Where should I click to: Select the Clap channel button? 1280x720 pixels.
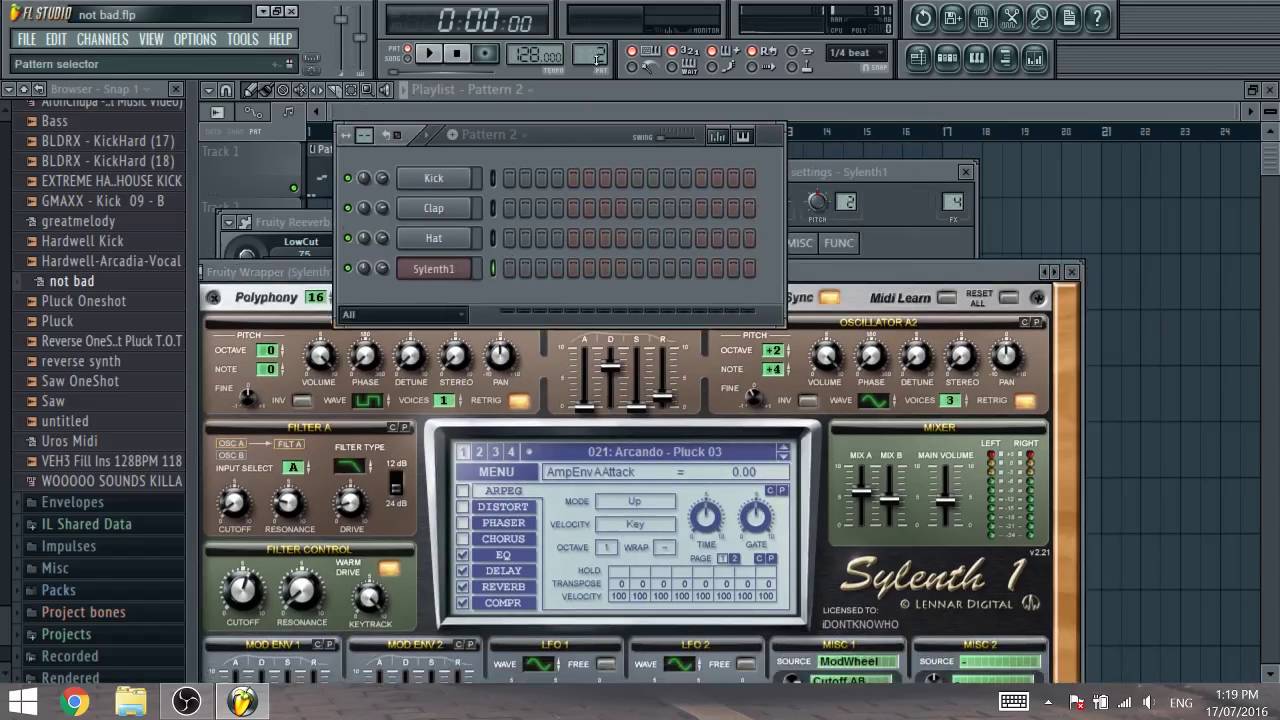point(434,208)
